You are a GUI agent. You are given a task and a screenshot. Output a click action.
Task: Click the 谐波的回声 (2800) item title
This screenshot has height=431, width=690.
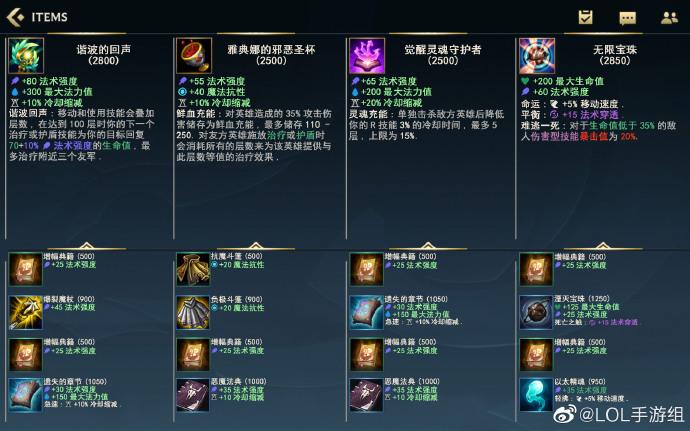[x=104, y=55]
